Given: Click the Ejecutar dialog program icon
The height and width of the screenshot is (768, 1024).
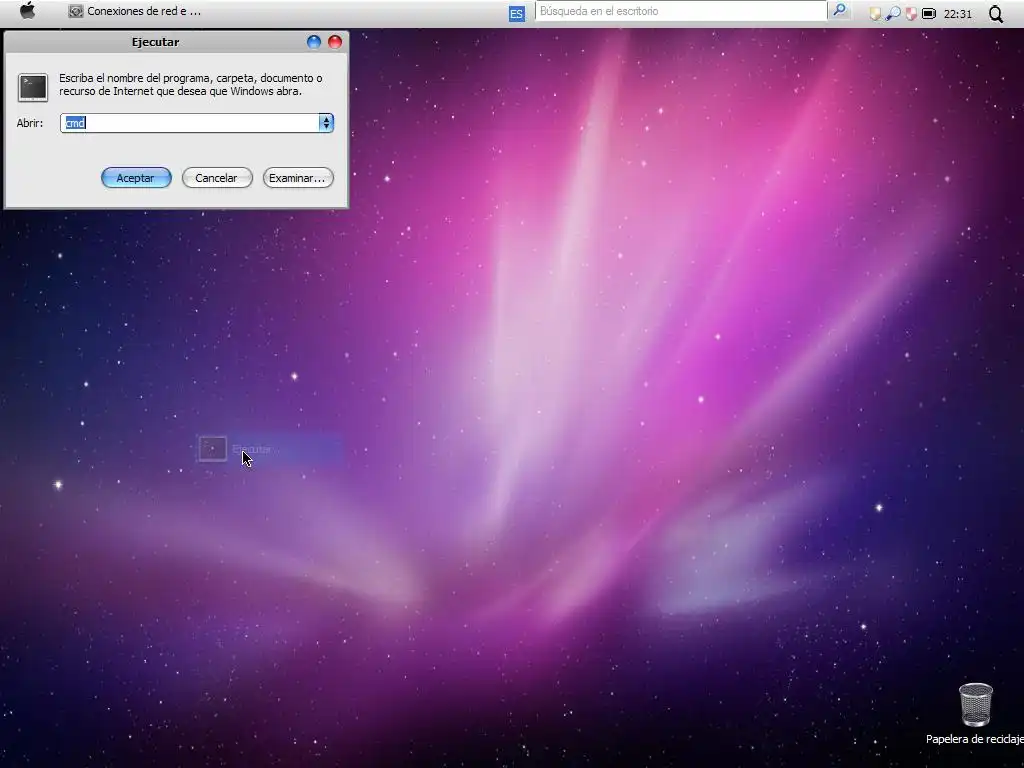Looking at the screenshot, I should (33, 88).
